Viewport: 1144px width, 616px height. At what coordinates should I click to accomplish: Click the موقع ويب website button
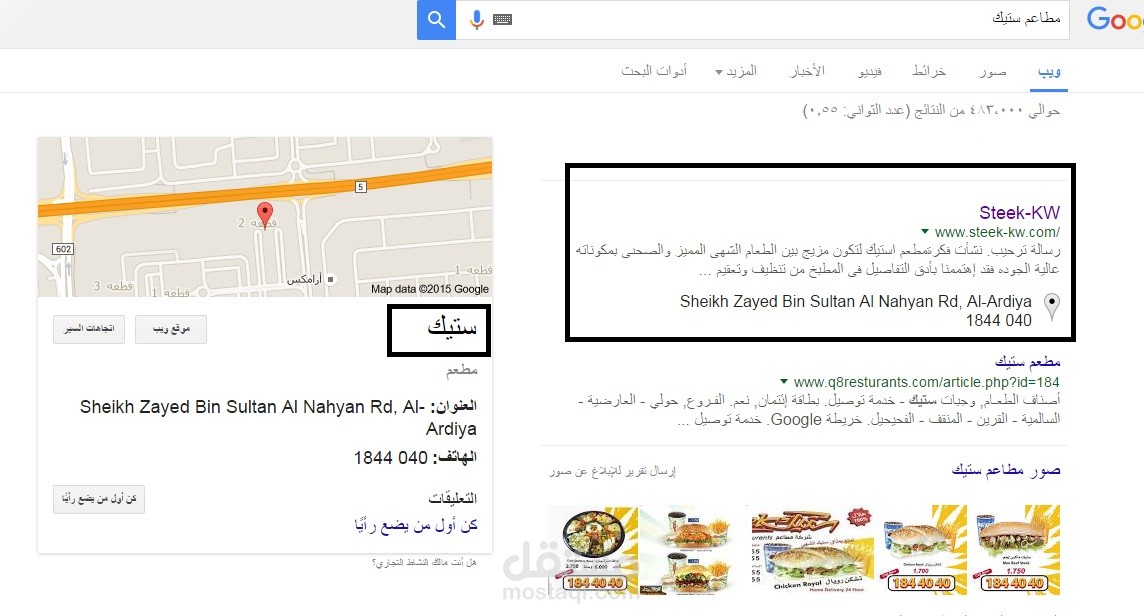coord(171,329)
